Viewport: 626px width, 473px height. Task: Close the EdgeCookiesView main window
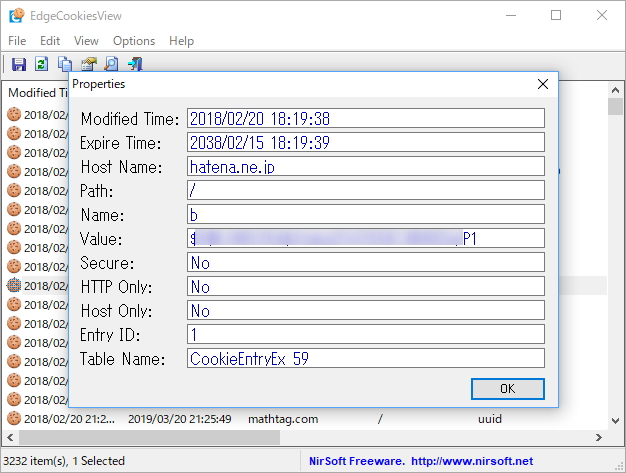click(x=602, y=16)
